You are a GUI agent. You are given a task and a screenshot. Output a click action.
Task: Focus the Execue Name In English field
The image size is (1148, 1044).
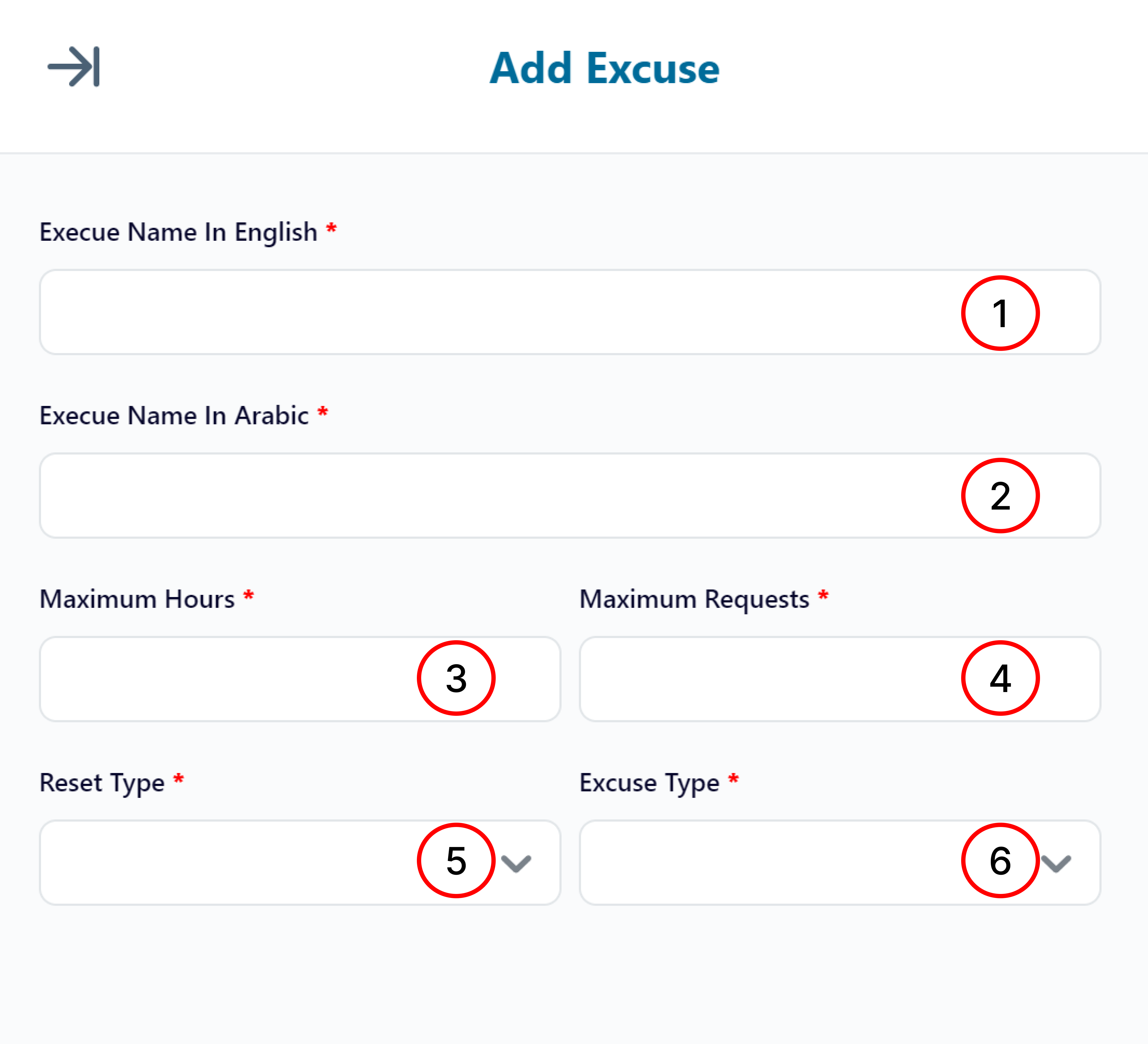pyautogui.click(x=569, y=312)
